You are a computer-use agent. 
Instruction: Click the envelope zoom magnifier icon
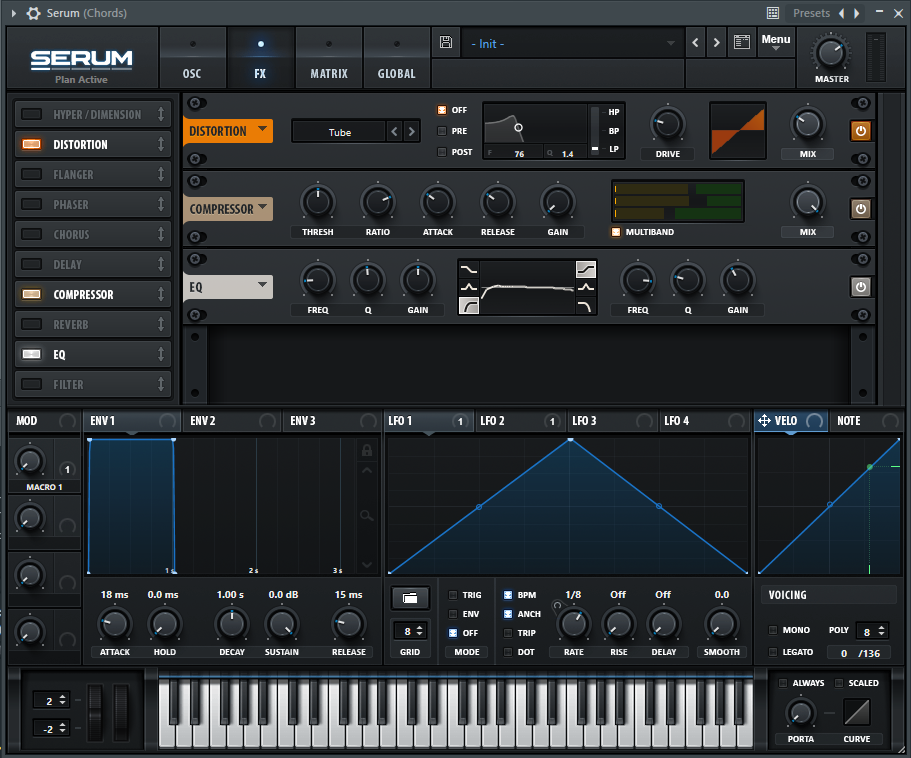pos(367,515)
